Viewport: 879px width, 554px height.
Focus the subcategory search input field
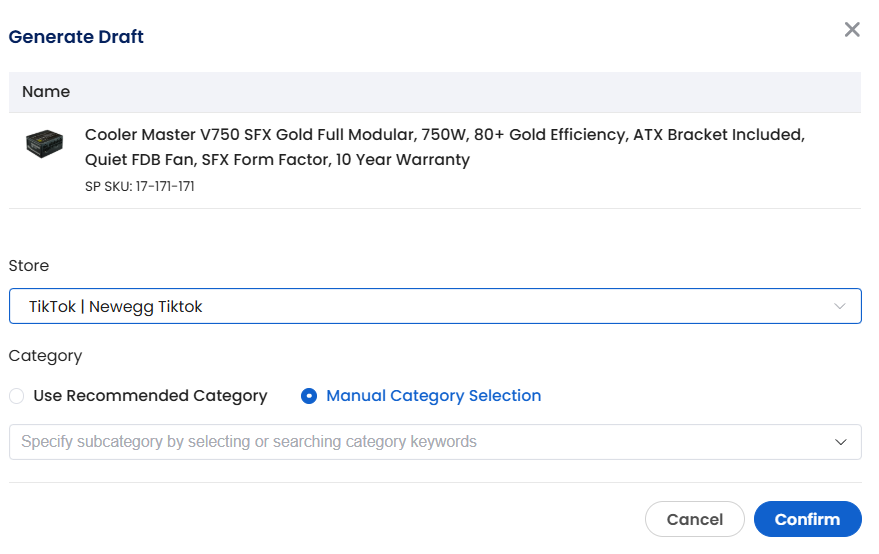point(435,442)
